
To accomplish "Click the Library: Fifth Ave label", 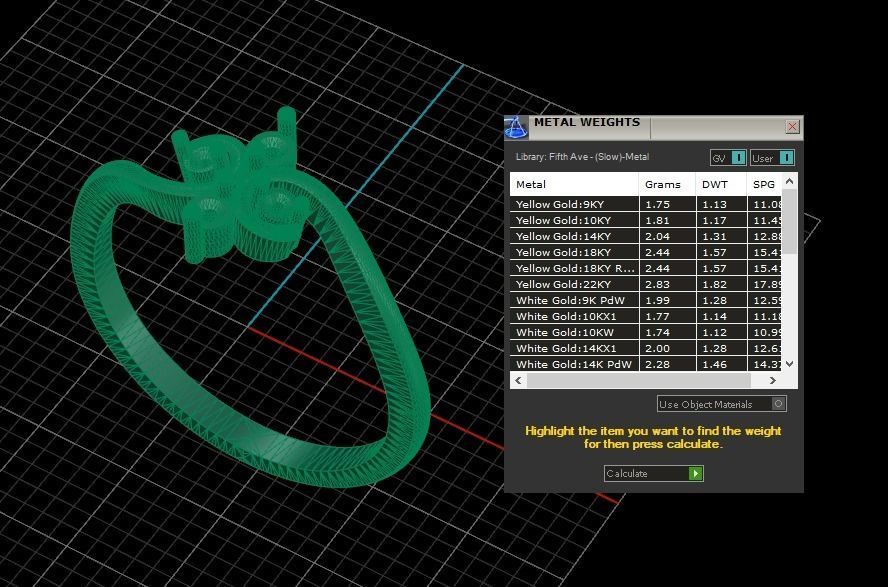I will (x=582, y=157).
